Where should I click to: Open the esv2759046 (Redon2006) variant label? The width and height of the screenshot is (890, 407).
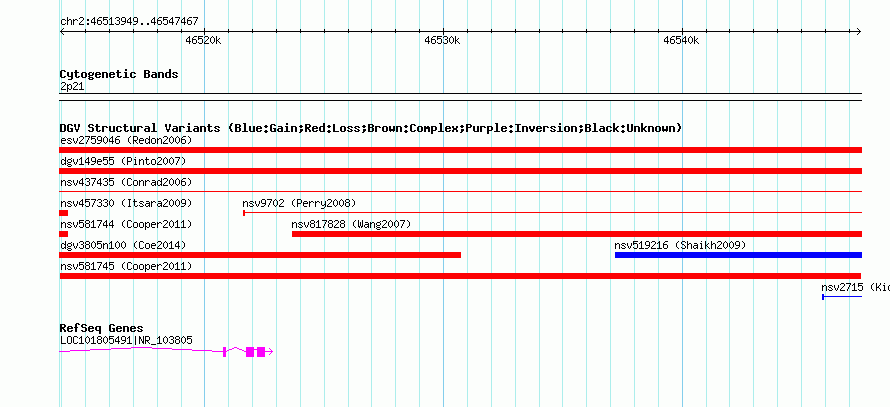pyautogui.click(x=126, y=140)
